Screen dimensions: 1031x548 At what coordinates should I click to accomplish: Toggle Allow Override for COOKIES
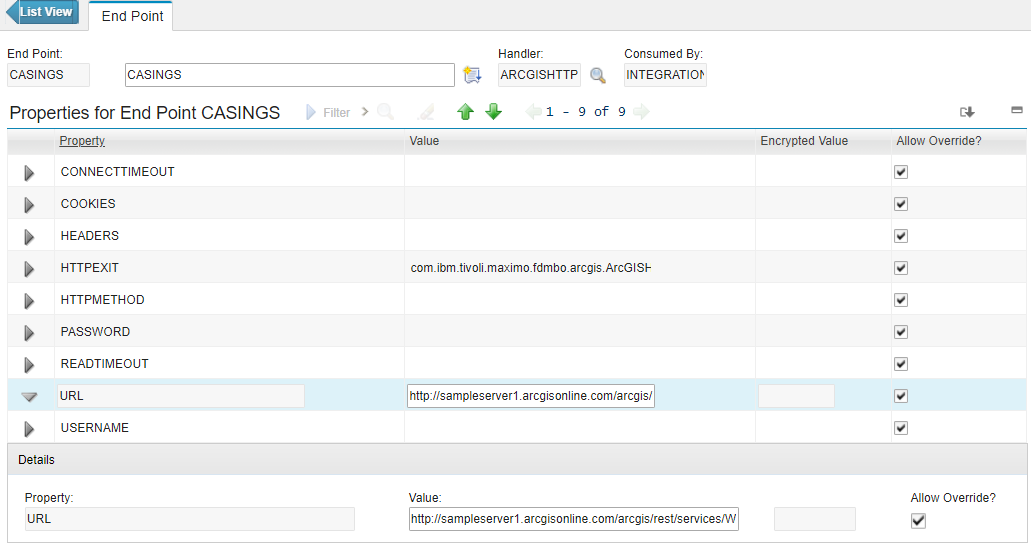click(x=901, y=204)
